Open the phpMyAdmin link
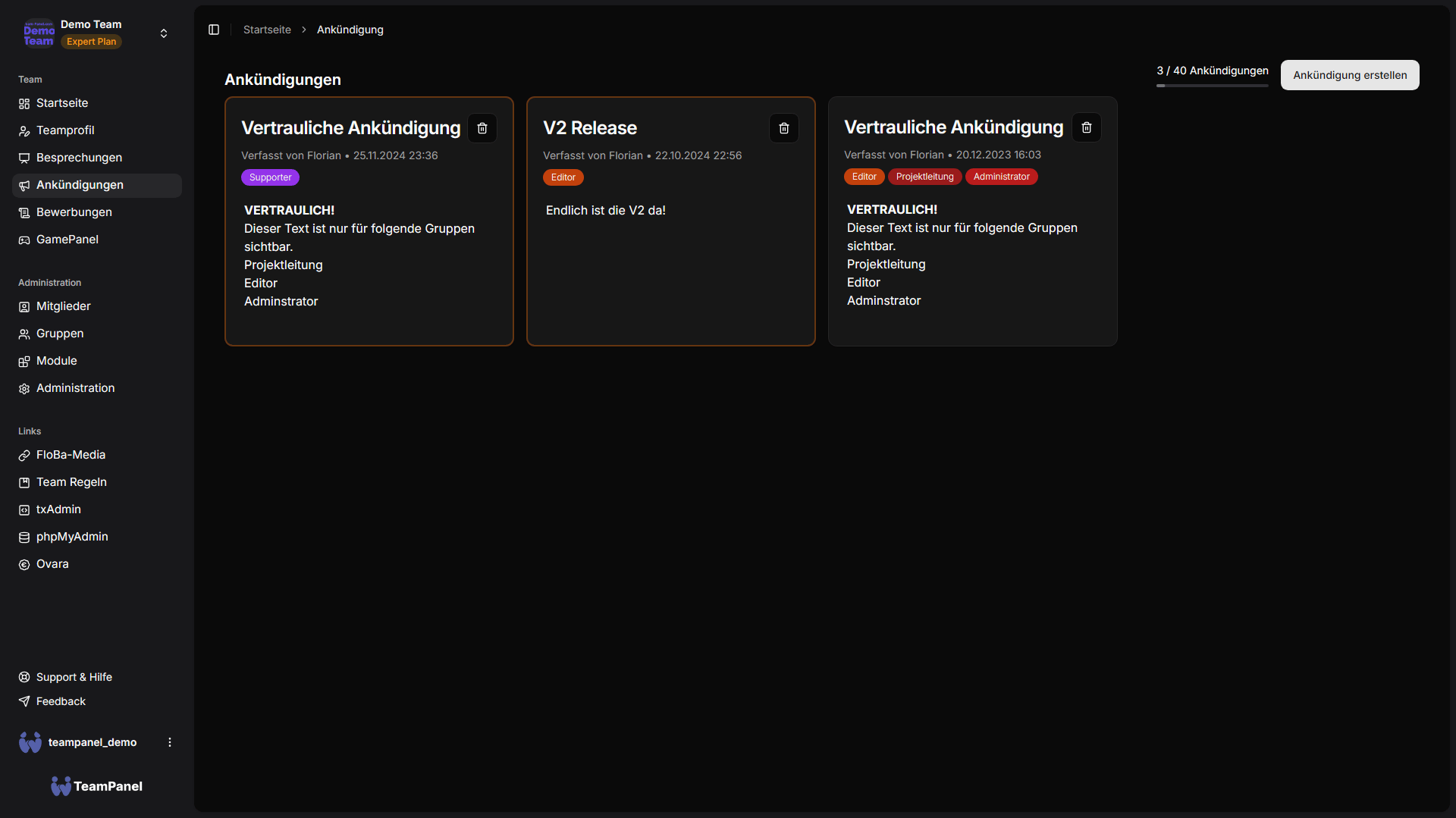 point(97,537)
